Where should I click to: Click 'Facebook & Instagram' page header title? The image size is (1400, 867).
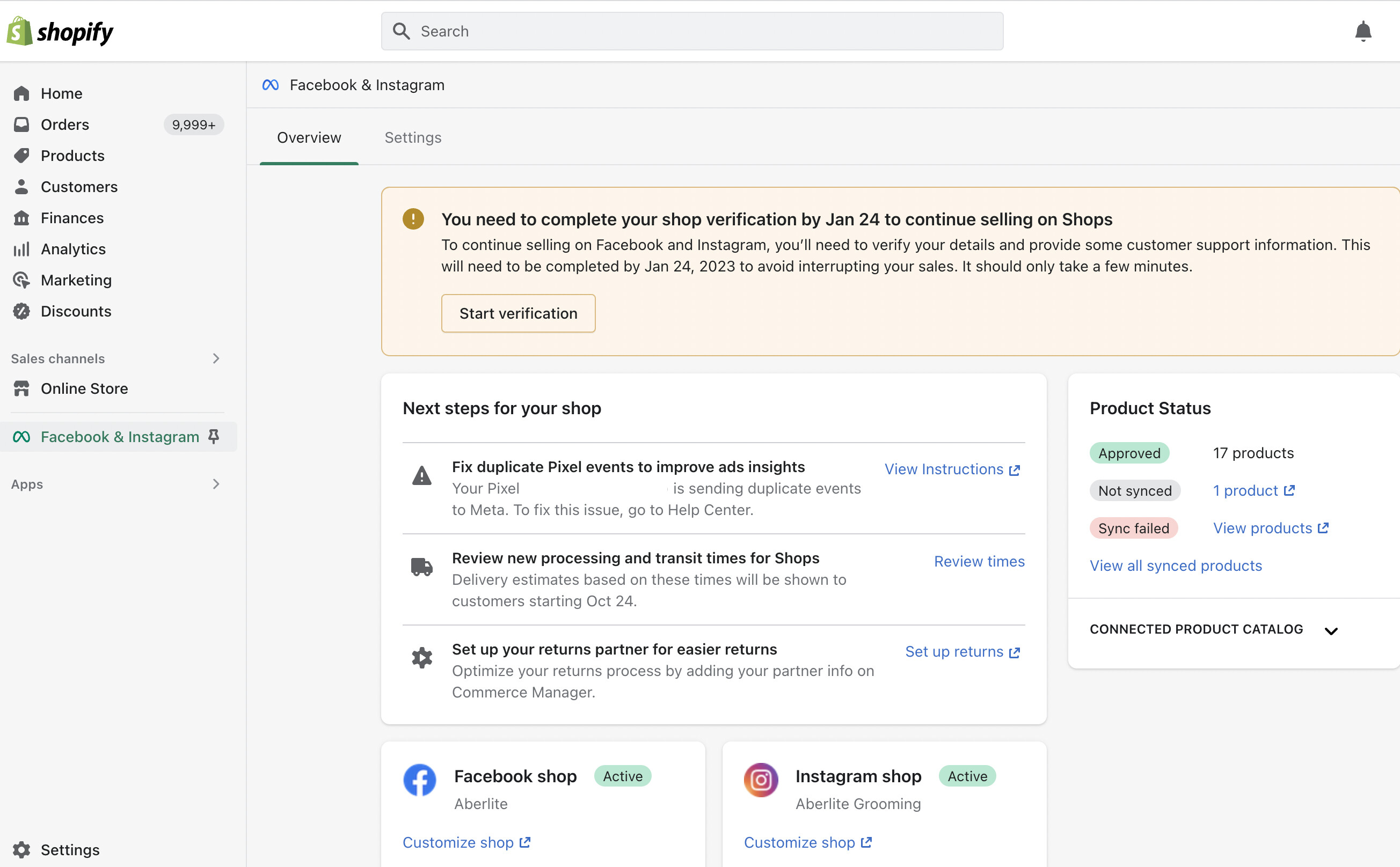coord(367,85)
